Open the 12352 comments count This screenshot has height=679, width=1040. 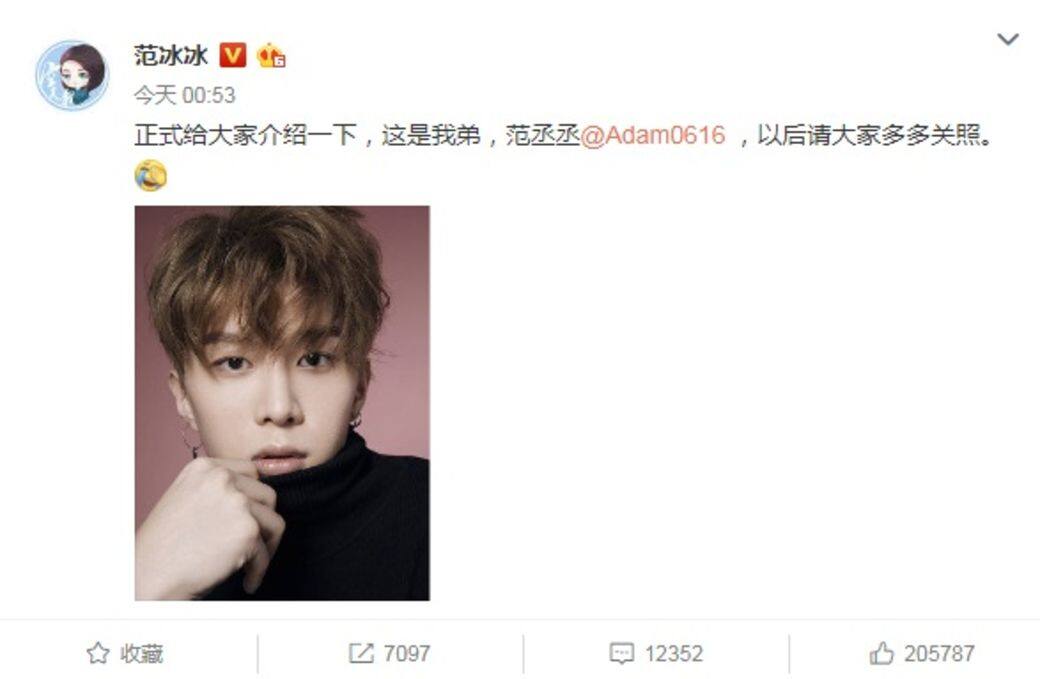pos(673,654)
